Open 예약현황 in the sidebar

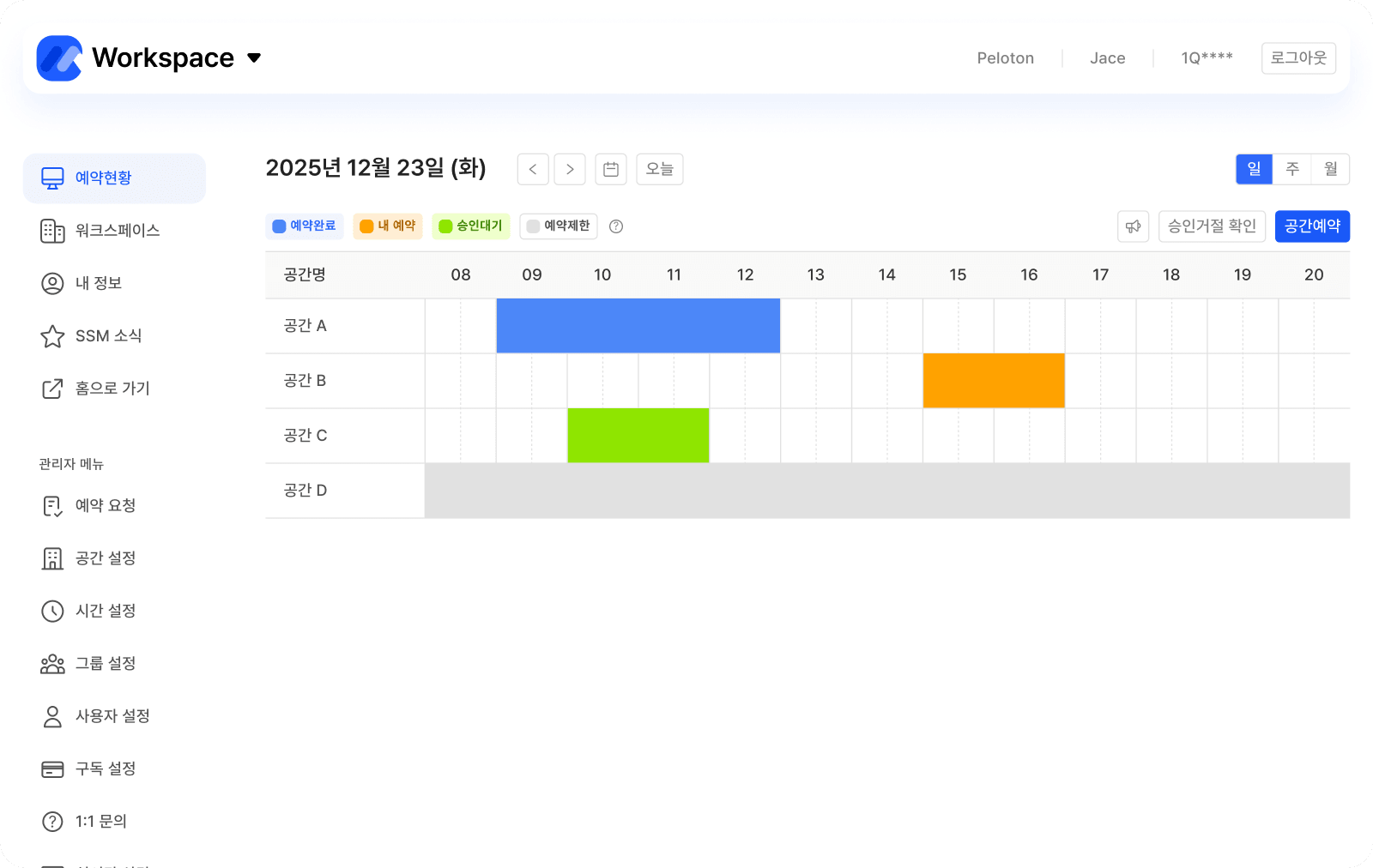pos(114,178)
